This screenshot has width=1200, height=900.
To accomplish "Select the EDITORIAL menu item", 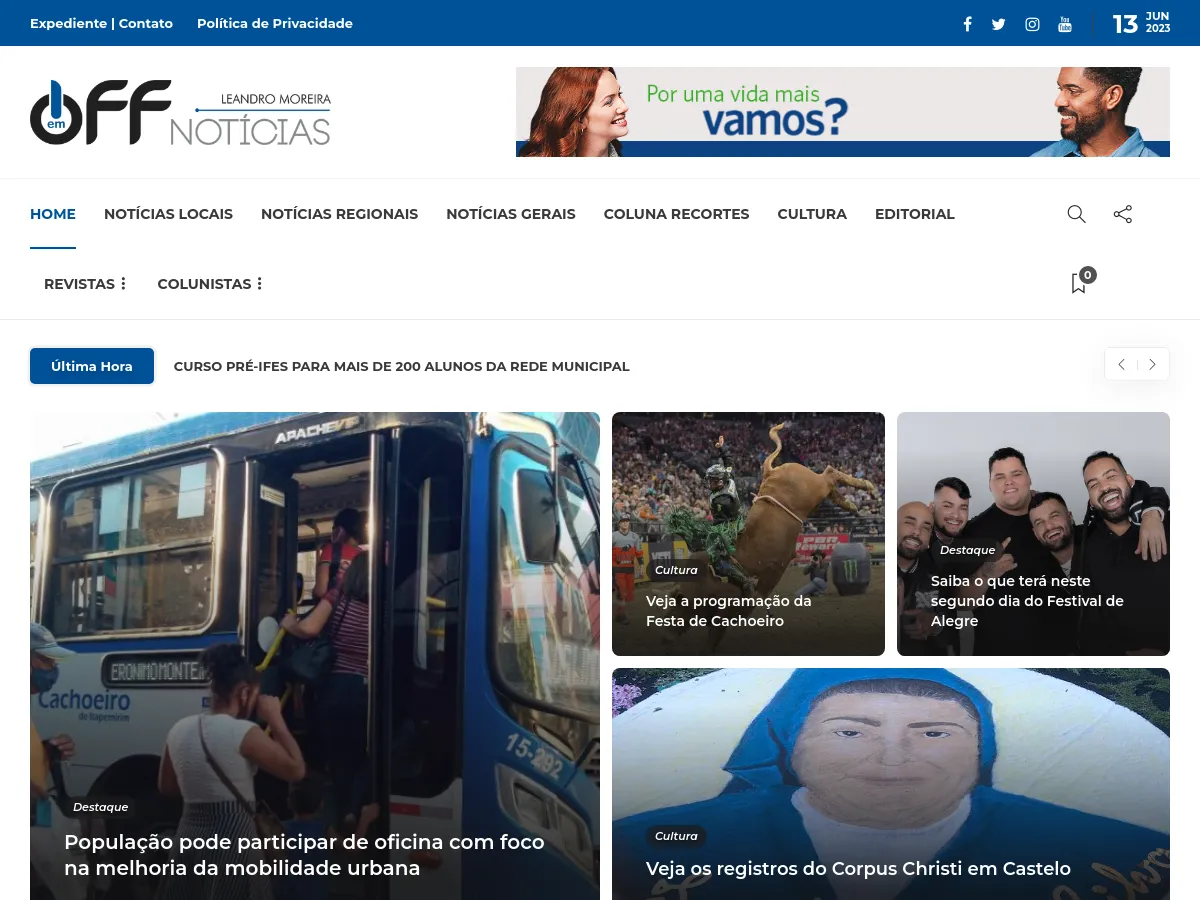I will click(x=915, y=214).
